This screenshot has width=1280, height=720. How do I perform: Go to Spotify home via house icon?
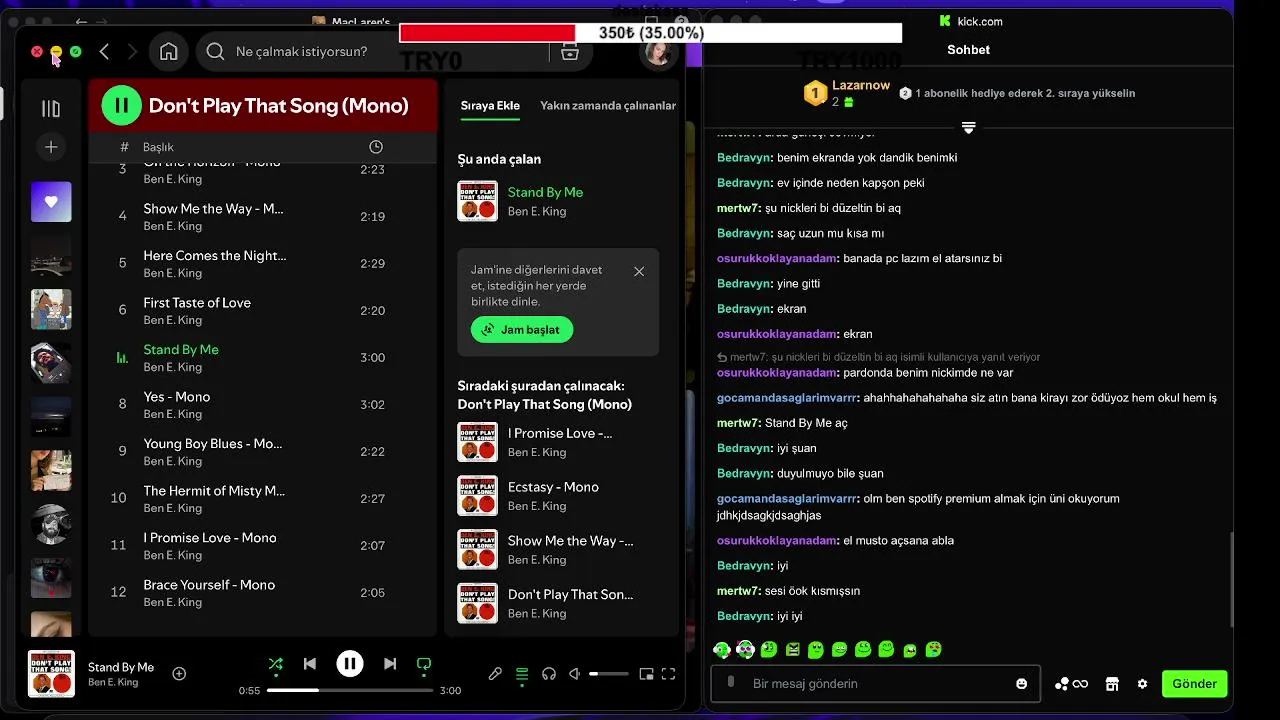(169, 51)
